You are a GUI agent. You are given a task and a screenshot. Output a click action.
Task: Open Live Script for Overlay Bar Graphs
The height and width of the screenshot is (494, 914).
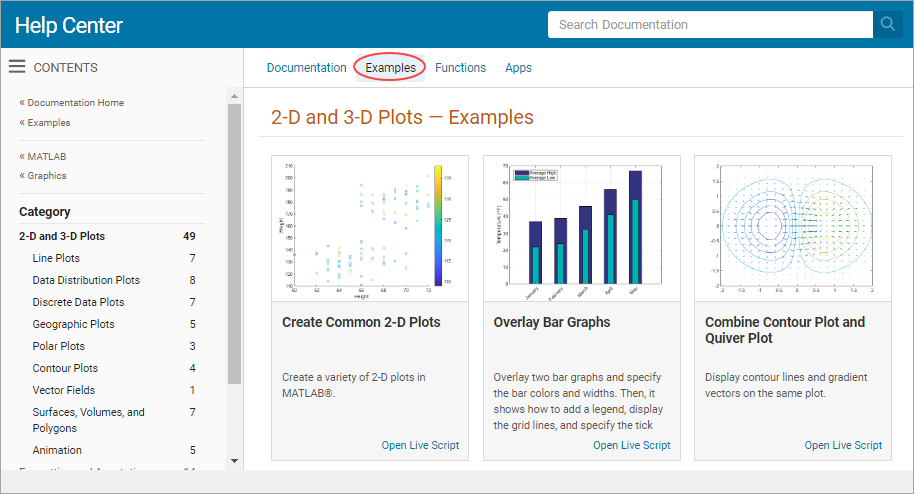tap(631, 446)
